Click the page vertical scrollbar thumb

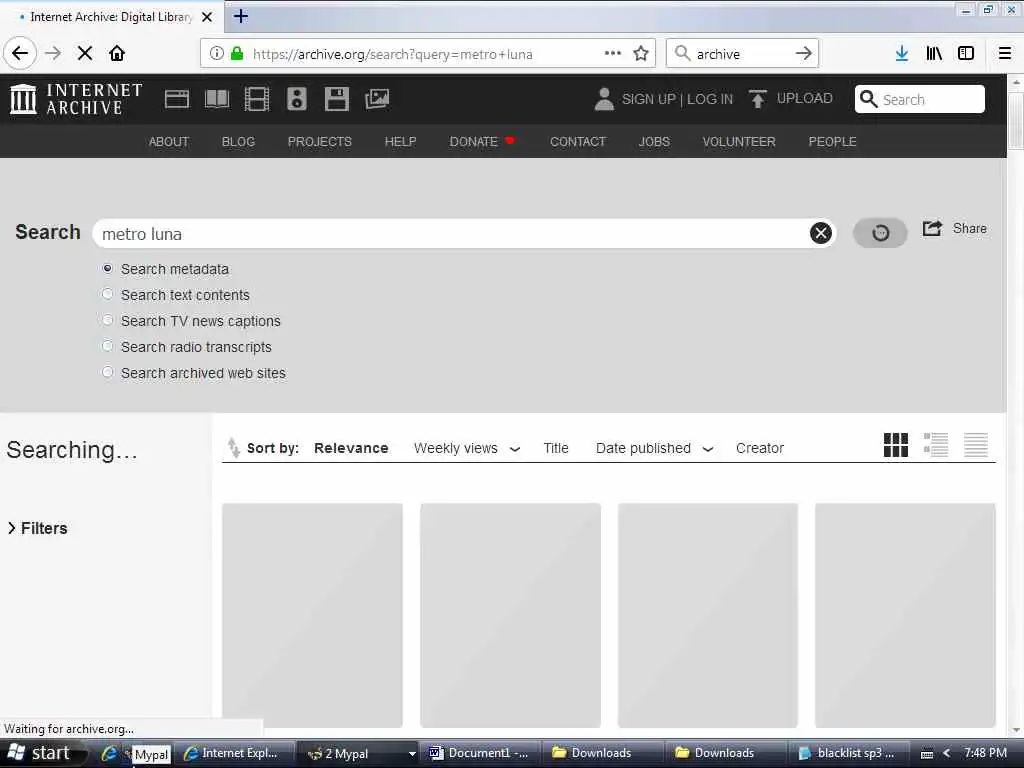click(1016, 121)
